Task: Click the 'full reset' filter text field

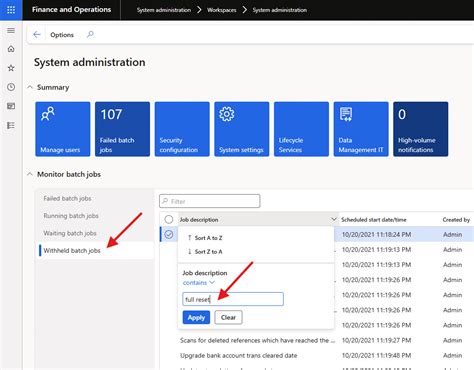Action: tap(233, 299)
